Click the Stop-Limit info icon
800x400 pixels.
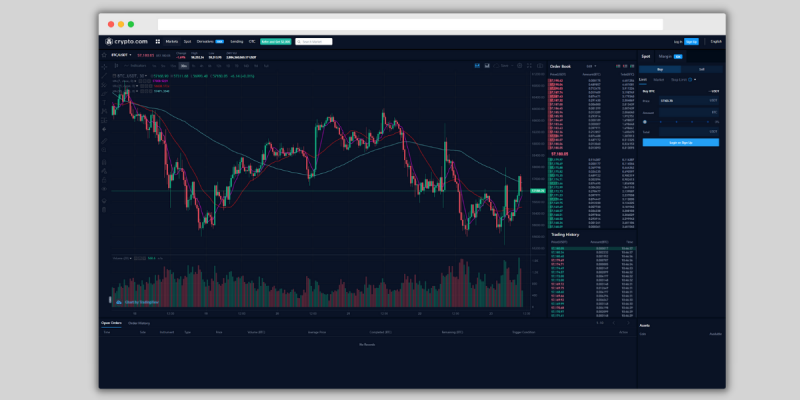click(690, 80)
